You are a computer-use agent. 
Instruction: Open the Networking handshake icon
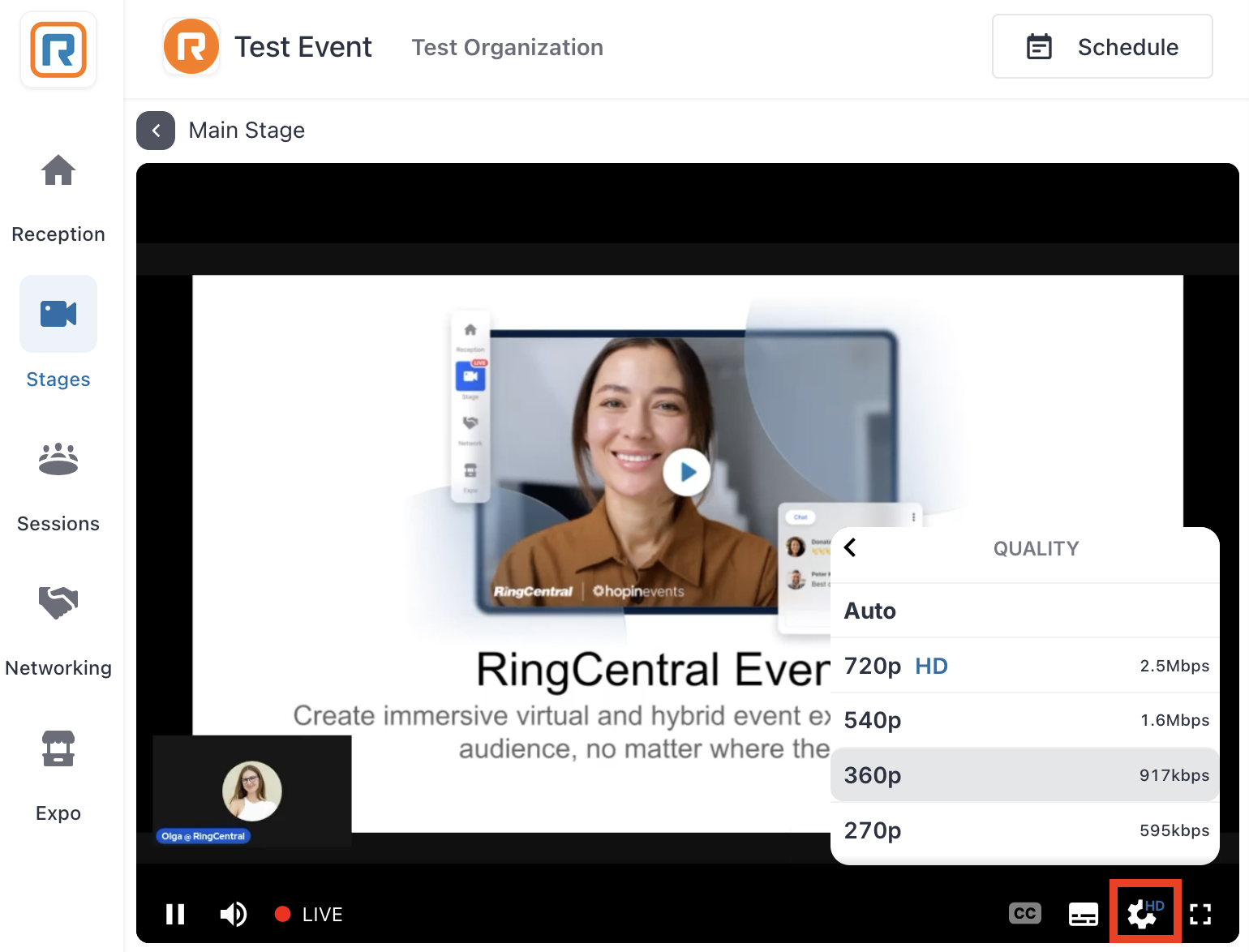click(x=58, y=603)
